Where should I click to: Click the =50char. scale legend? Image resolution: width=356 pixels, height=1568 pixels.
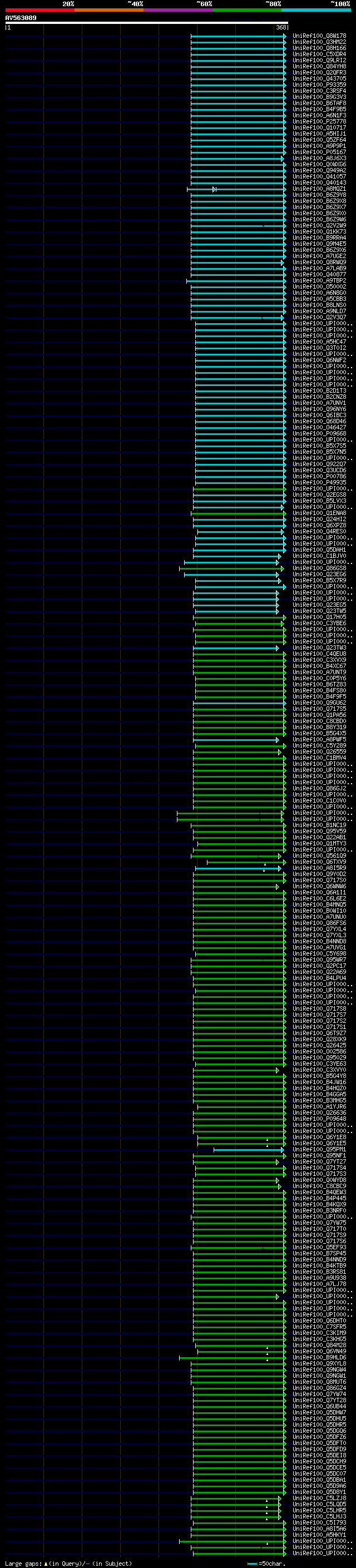(x=266, y=1563)
